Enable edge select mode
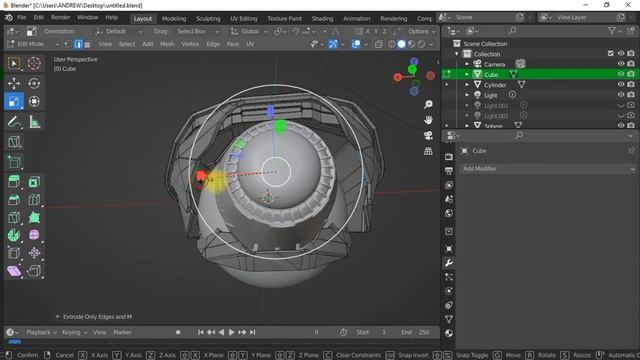The height and width of the screenshot is (360, 640). click(78, 44)
